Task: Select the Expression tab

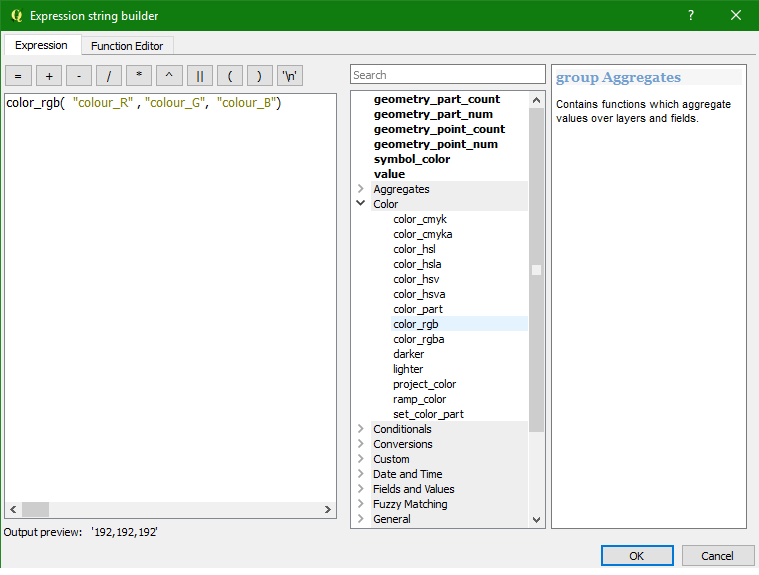Action: [41, 45]
